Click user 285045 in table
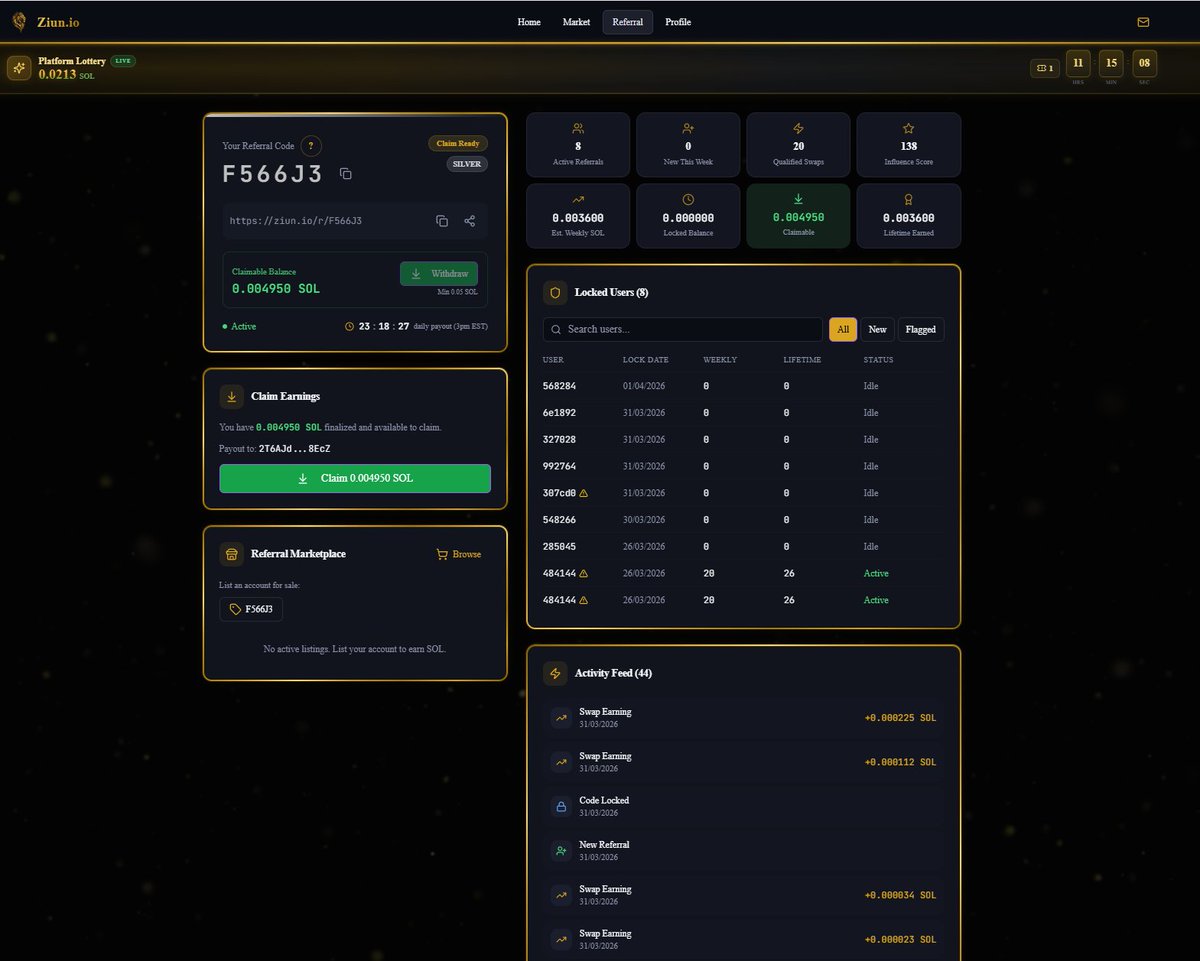This screenshot has width=1200, height=961. (x=559, y=547)
